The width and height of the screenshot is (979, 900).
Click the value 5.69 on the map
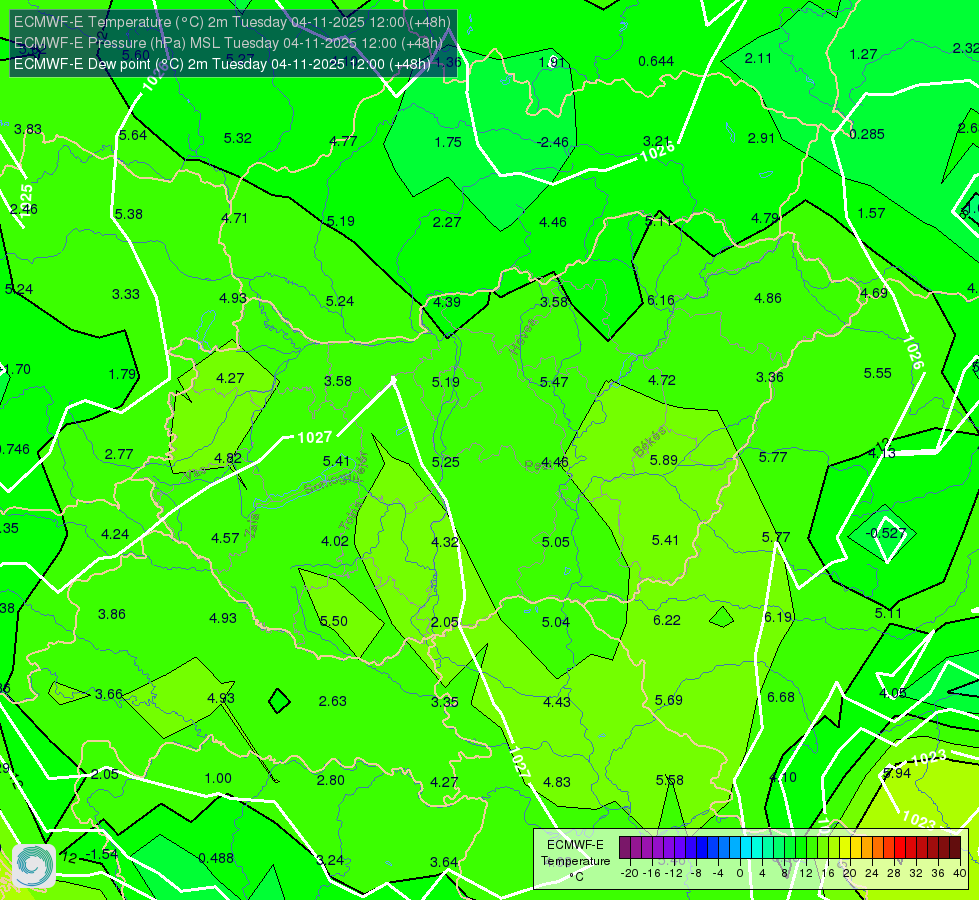[x=668, y=700]
